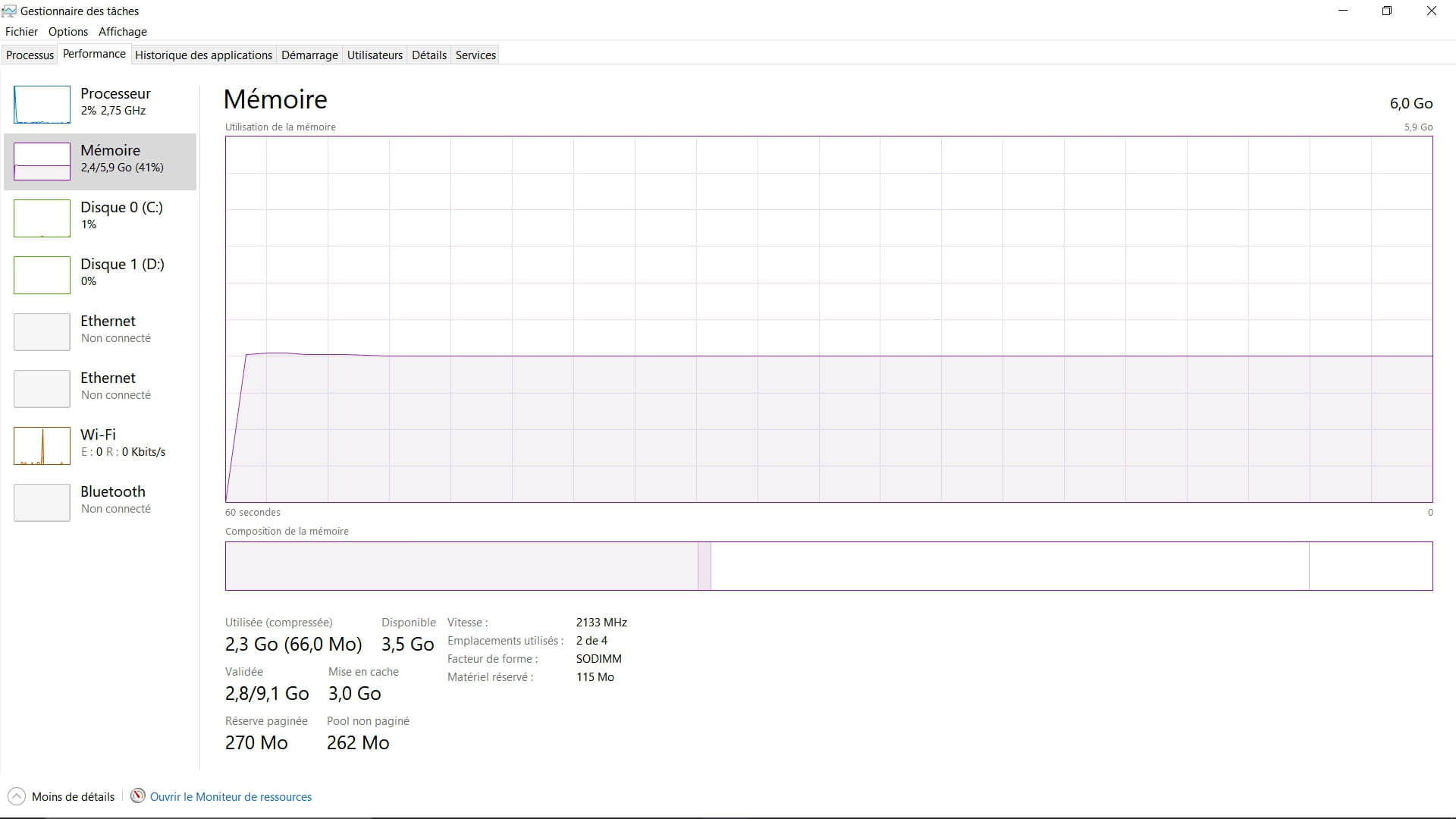Click the memory usage graph area

pyautogui.click(x=829, y=319)
